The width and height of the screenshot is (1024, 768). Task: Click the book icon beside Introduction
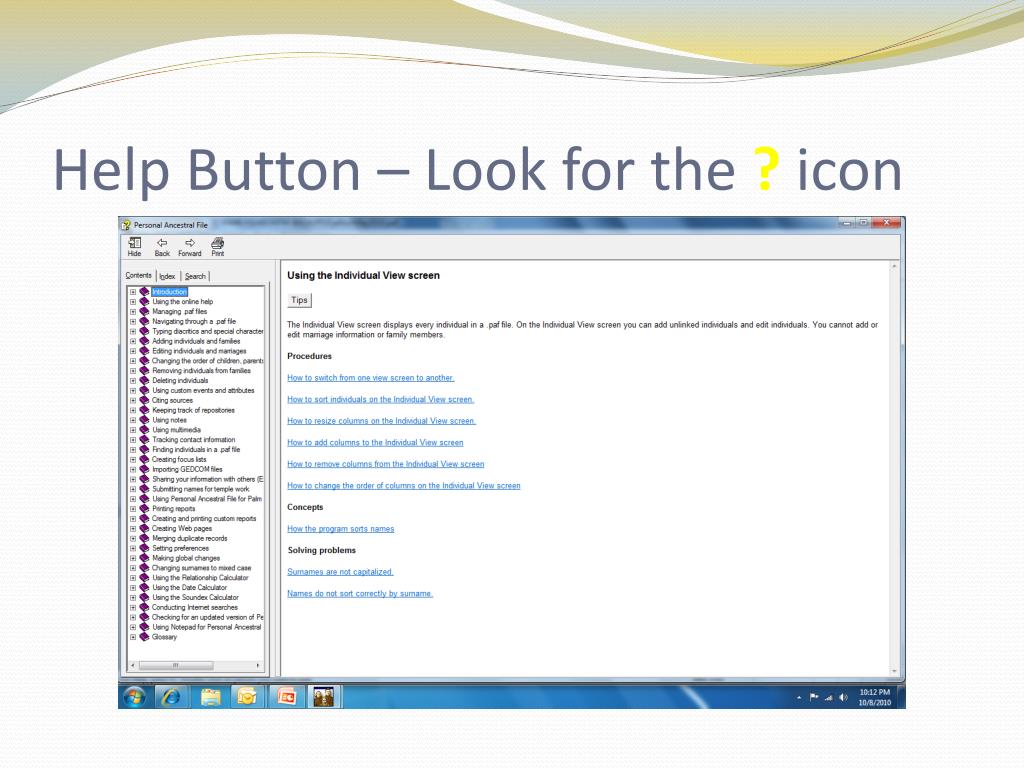coord(144,292)
